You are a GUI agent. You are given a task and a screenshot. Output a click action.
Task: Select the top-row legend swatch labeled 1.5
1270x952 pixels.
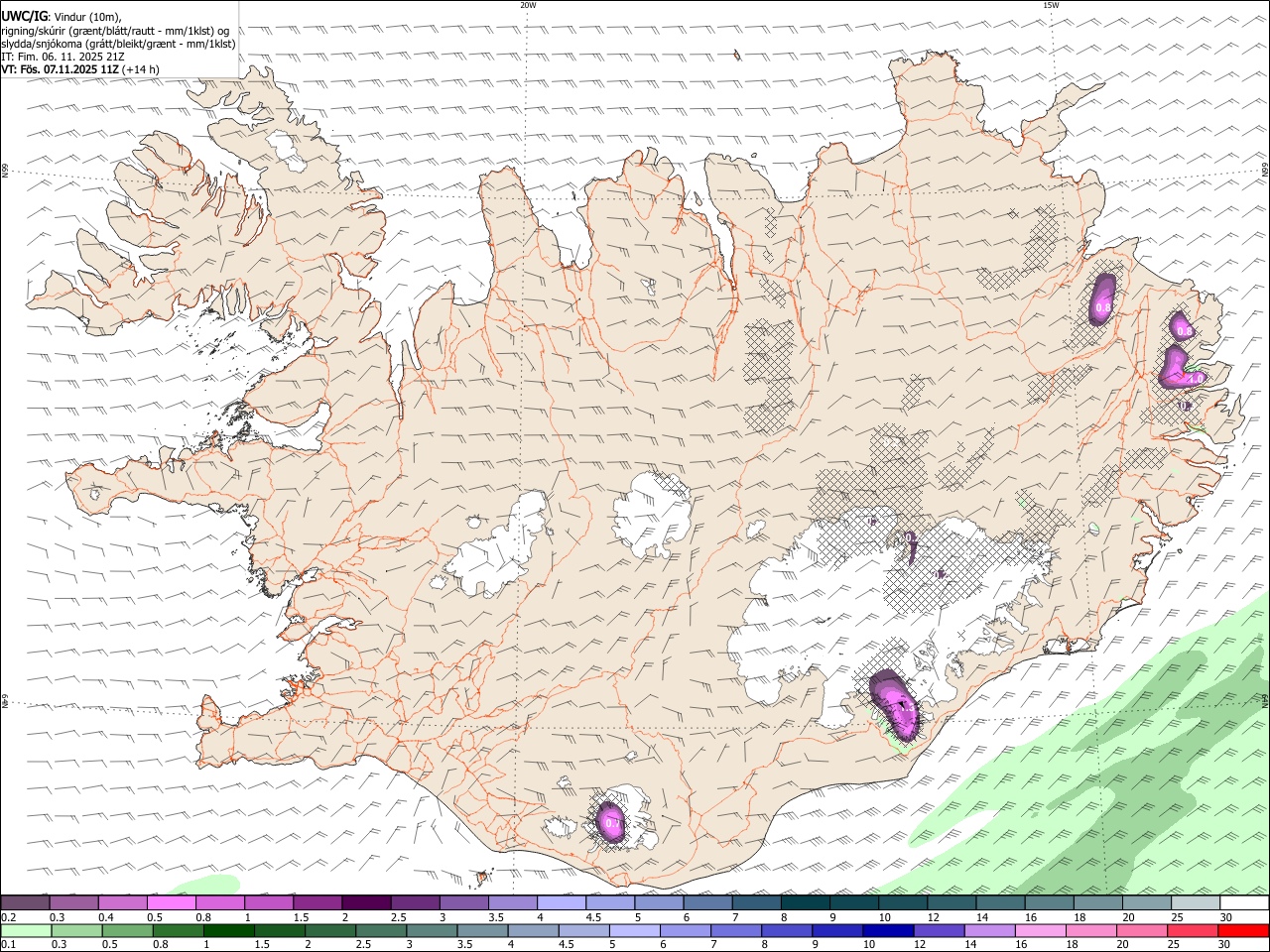317,902
